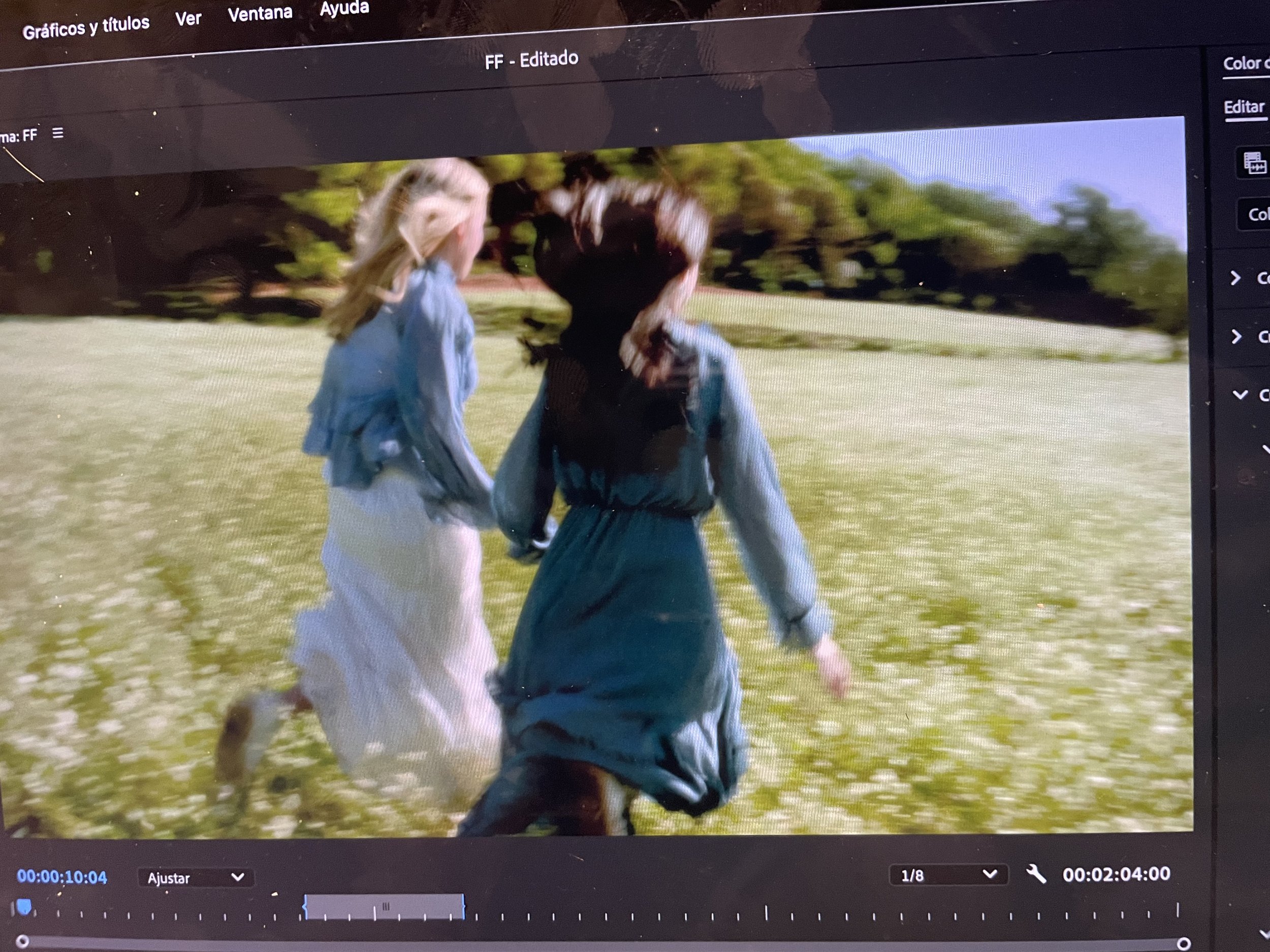Open the Gráficos y títulos menu
Image resolution: width=1270 pixels, height=952 pixels.
click(x=85, y=27)
